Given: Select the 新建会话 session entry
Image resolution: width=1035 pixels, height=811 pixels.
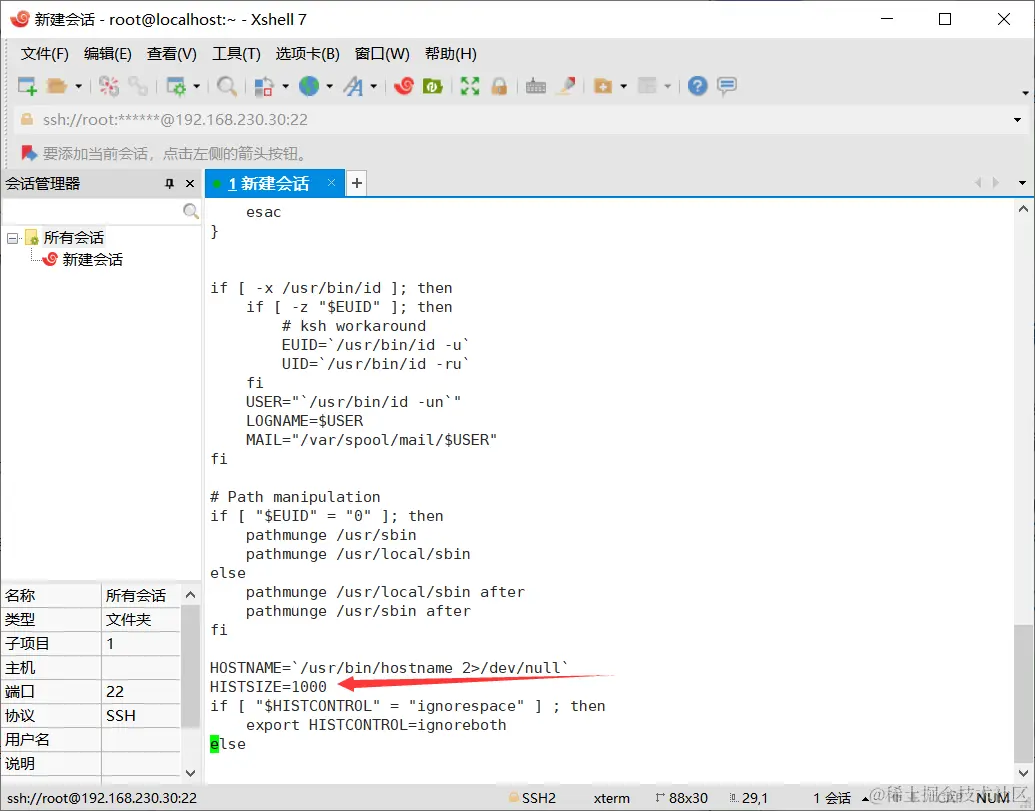Looking at the screenshot, I should (x=92, y=259).
